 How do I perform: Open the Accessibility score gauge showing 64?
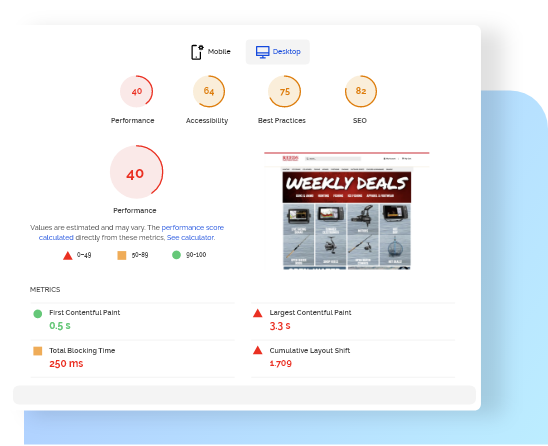tap(209, 92)
